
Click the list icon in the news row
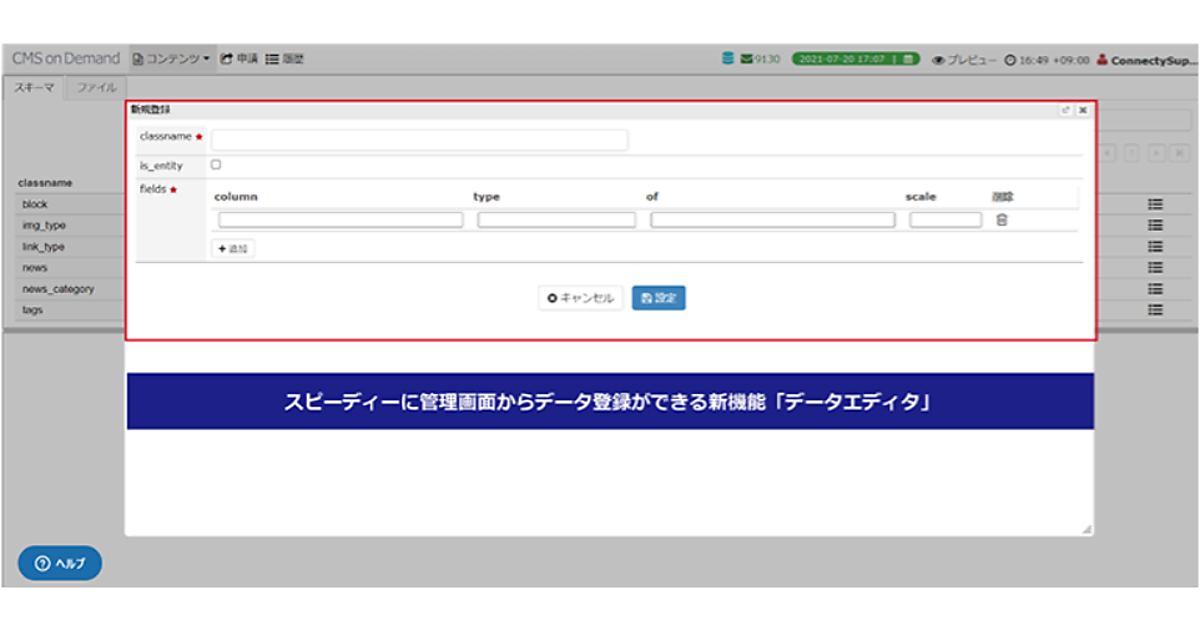(x=1155, y=268)
